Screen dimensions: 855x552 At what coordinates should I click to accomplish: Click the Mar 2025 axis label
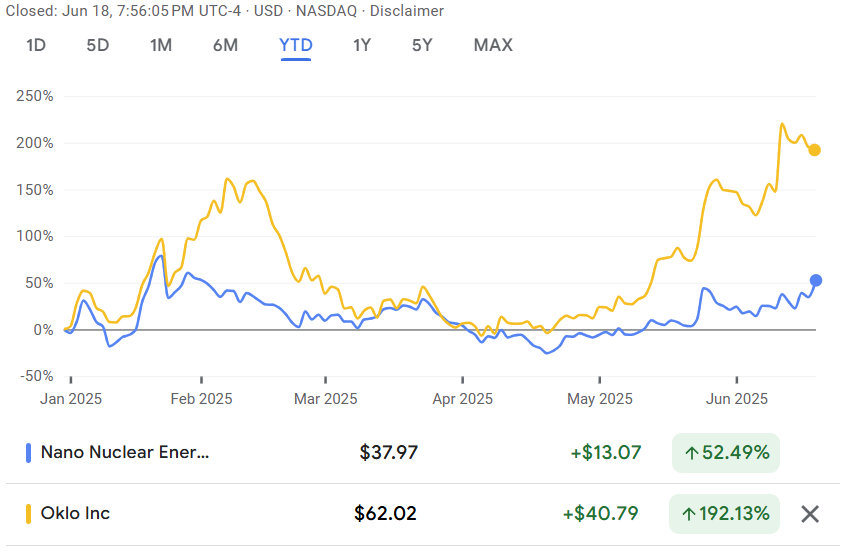click(326, 399)
